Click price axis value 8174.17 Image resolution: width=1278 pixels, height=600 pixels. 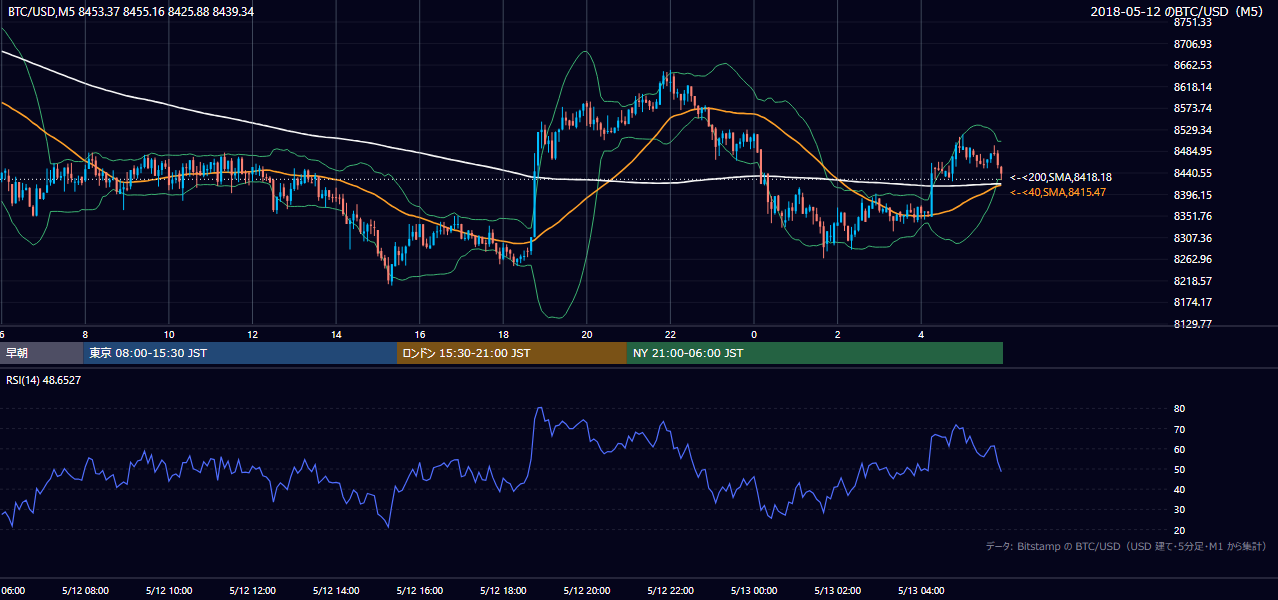pos(1192,302)
